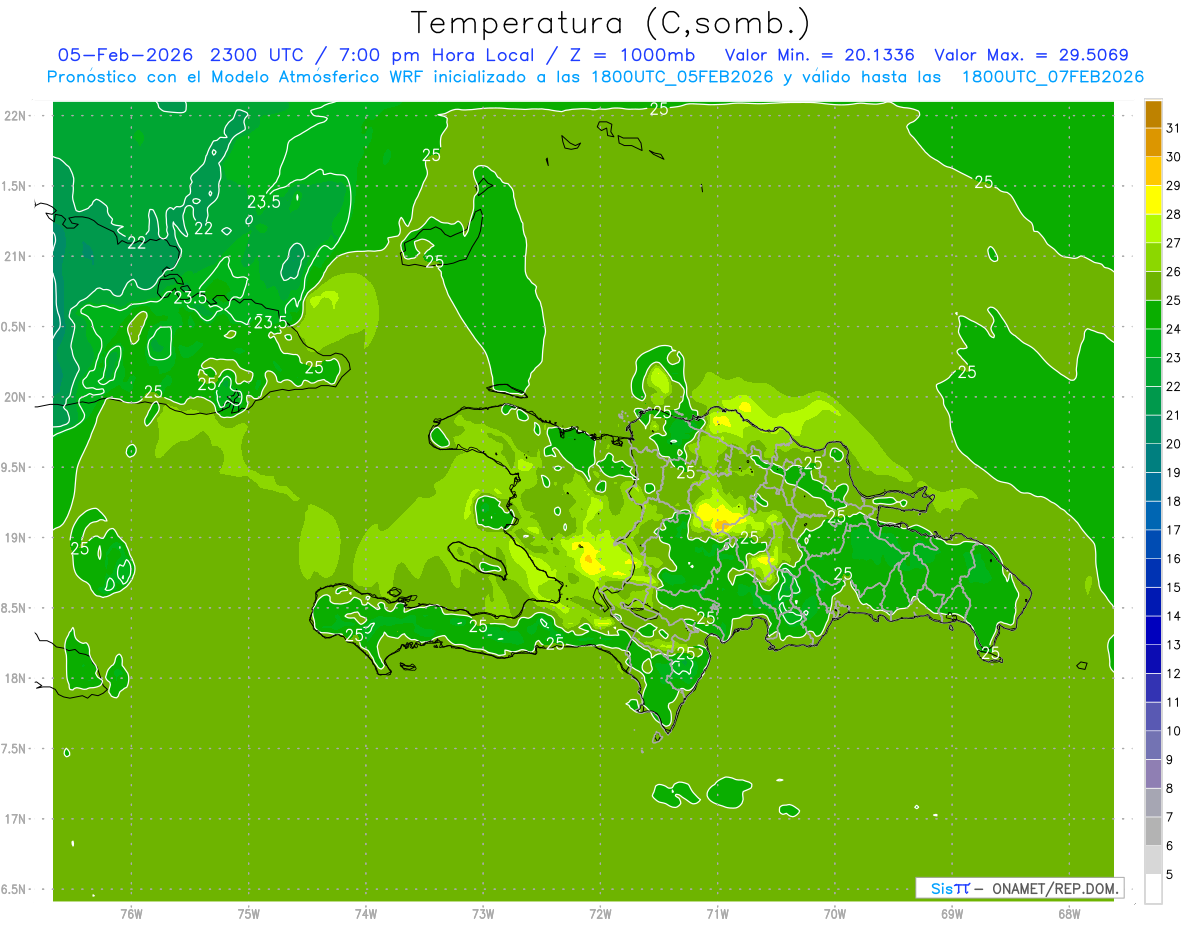Image resolution: width=1200 pixels, height=927 pixels.
Task: Pick the teal legend band between 19 and 20
Action: pyautogui.click(x=1153, y=458)
